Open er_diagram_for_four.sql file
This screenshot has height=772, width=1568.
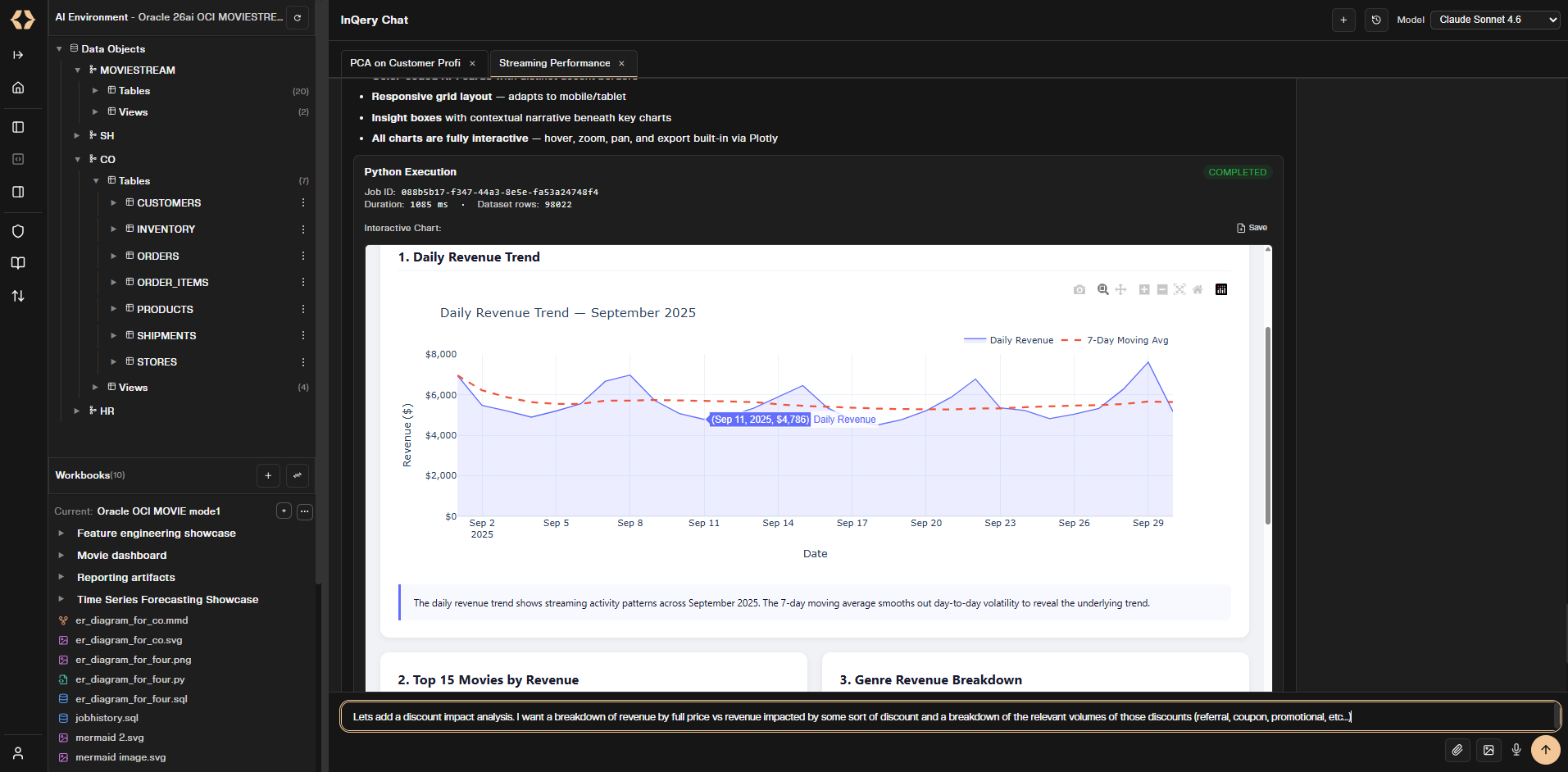pos(131,699)
